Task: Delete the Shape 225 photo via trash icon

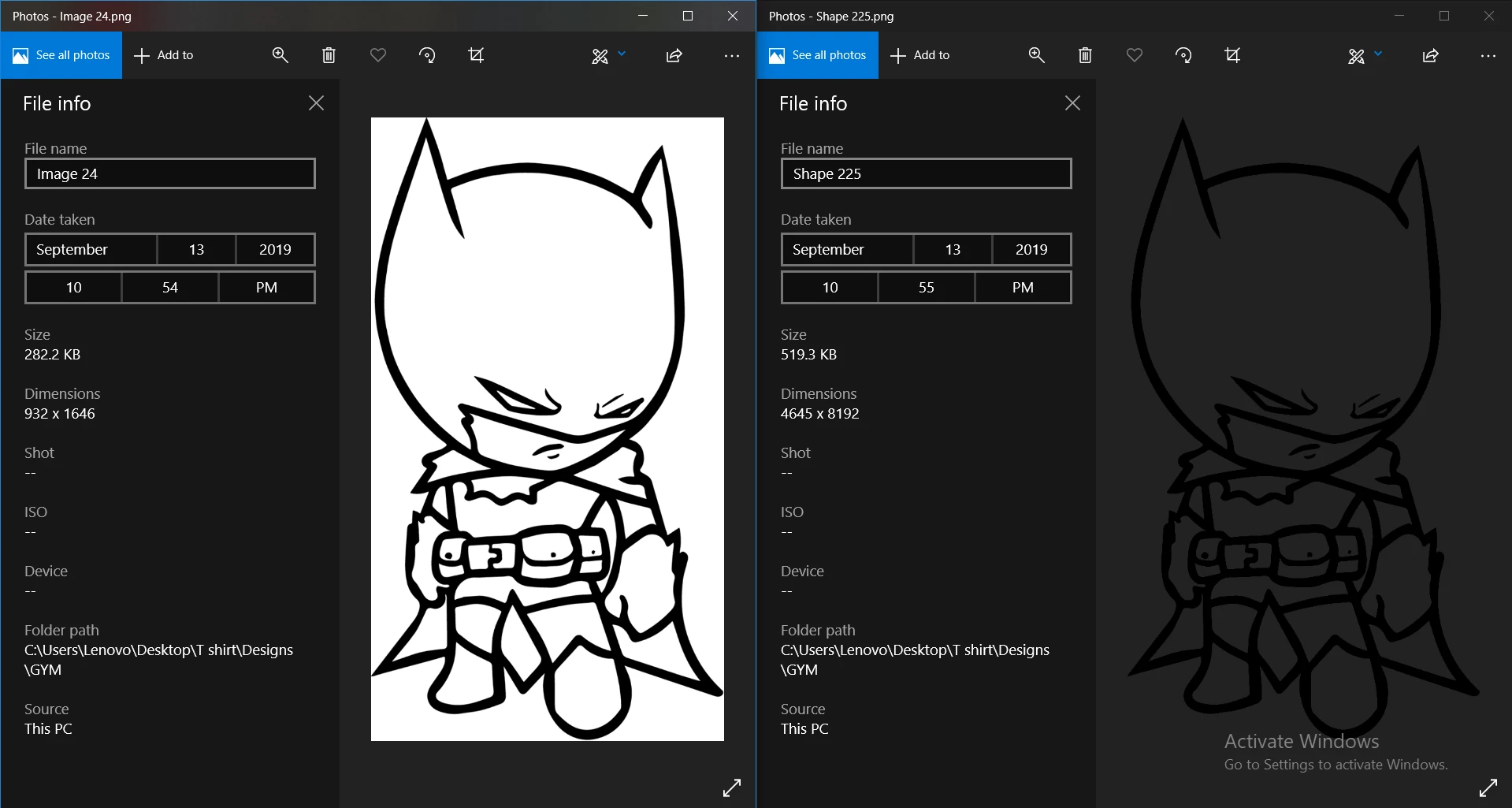Action: coord(1086,55)
